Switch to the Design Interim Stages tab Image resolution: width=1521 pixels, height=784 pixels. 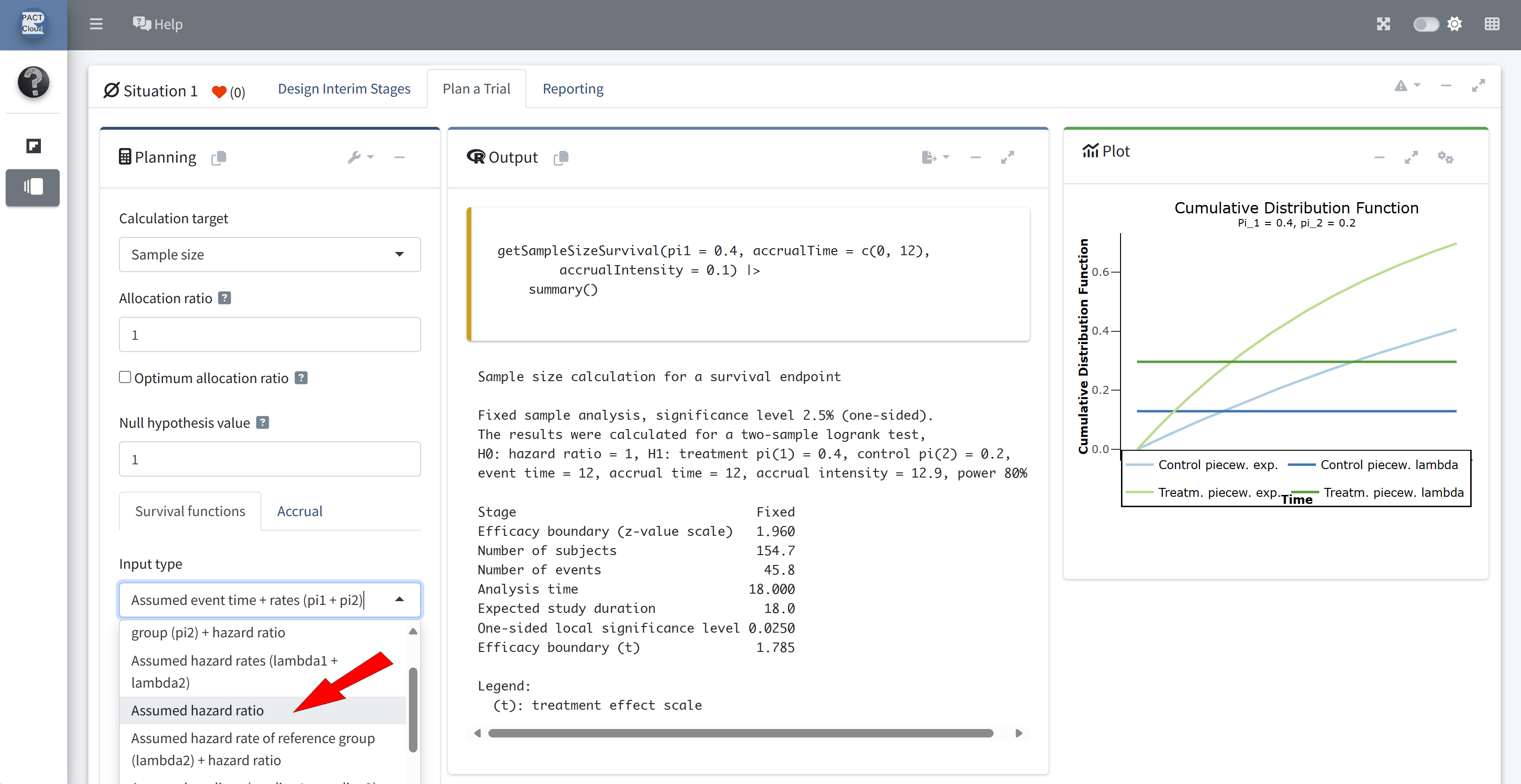click(x=344, y=88)
